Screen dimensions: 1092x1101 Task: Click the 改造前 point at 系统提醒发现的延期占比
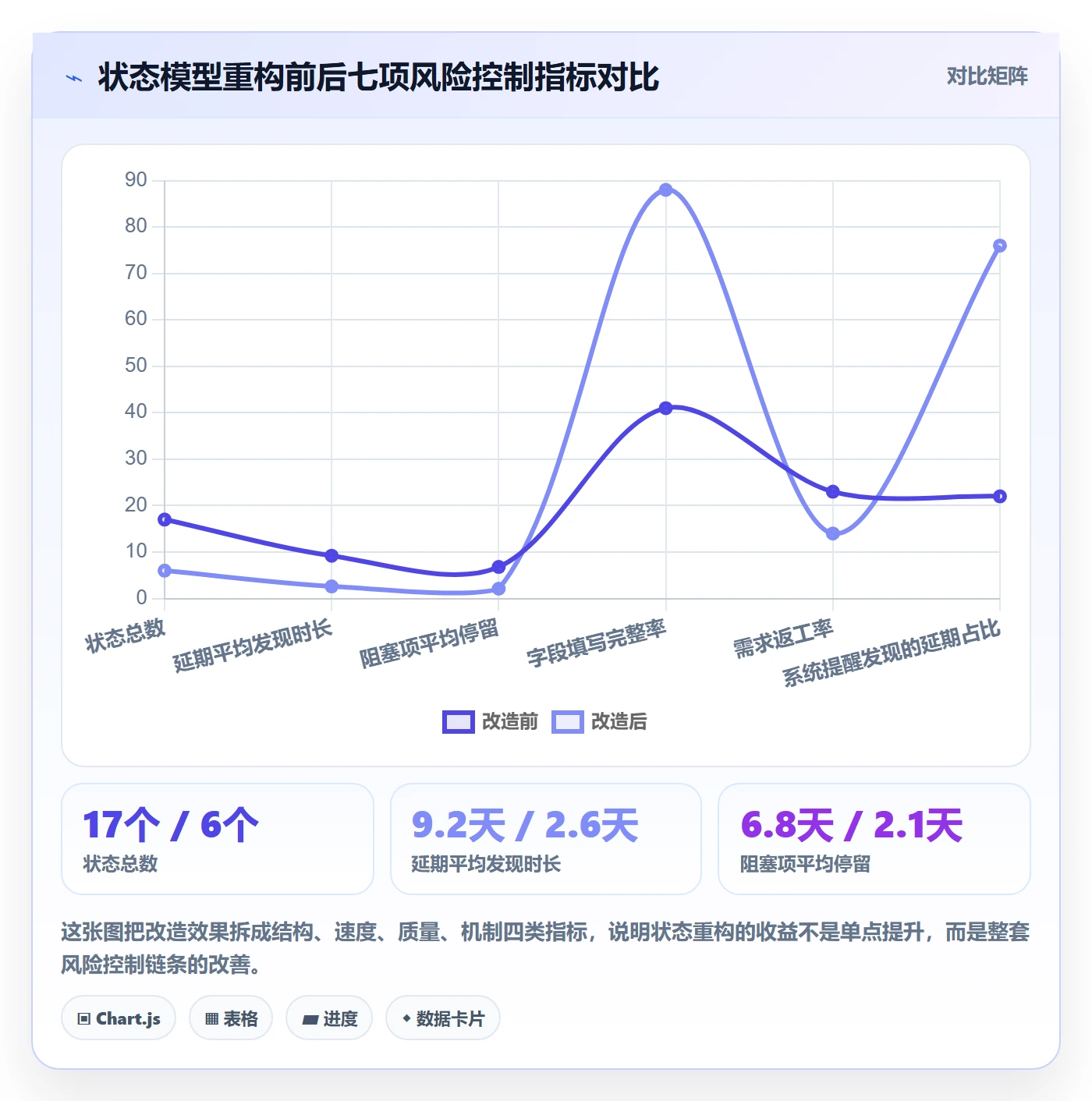[x=1000, y=497]
